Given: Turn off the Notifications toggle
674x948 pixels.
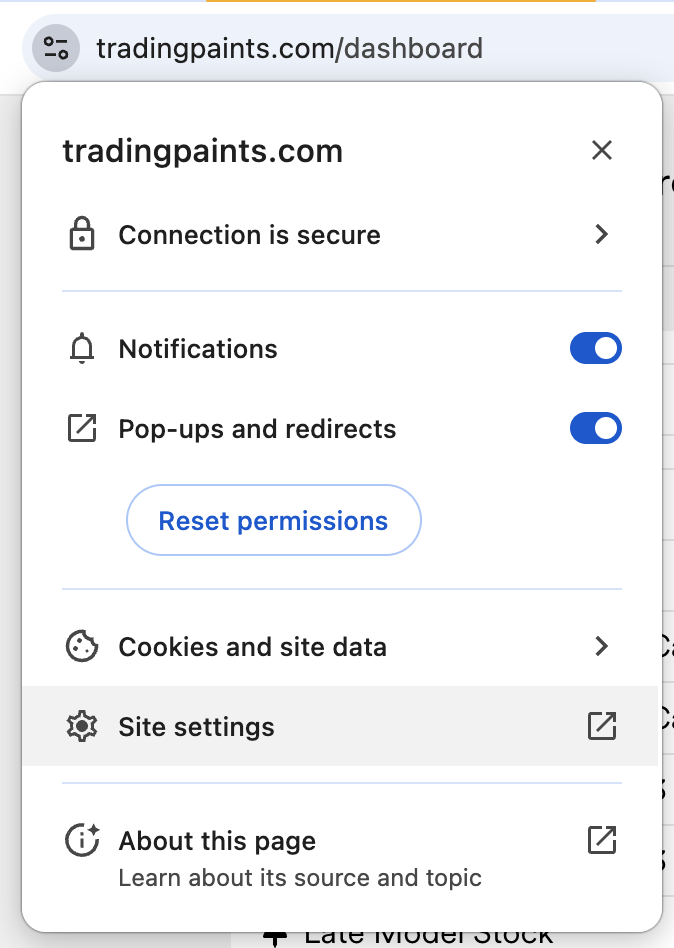Looking at the screenshot, I should pos(596,349).
